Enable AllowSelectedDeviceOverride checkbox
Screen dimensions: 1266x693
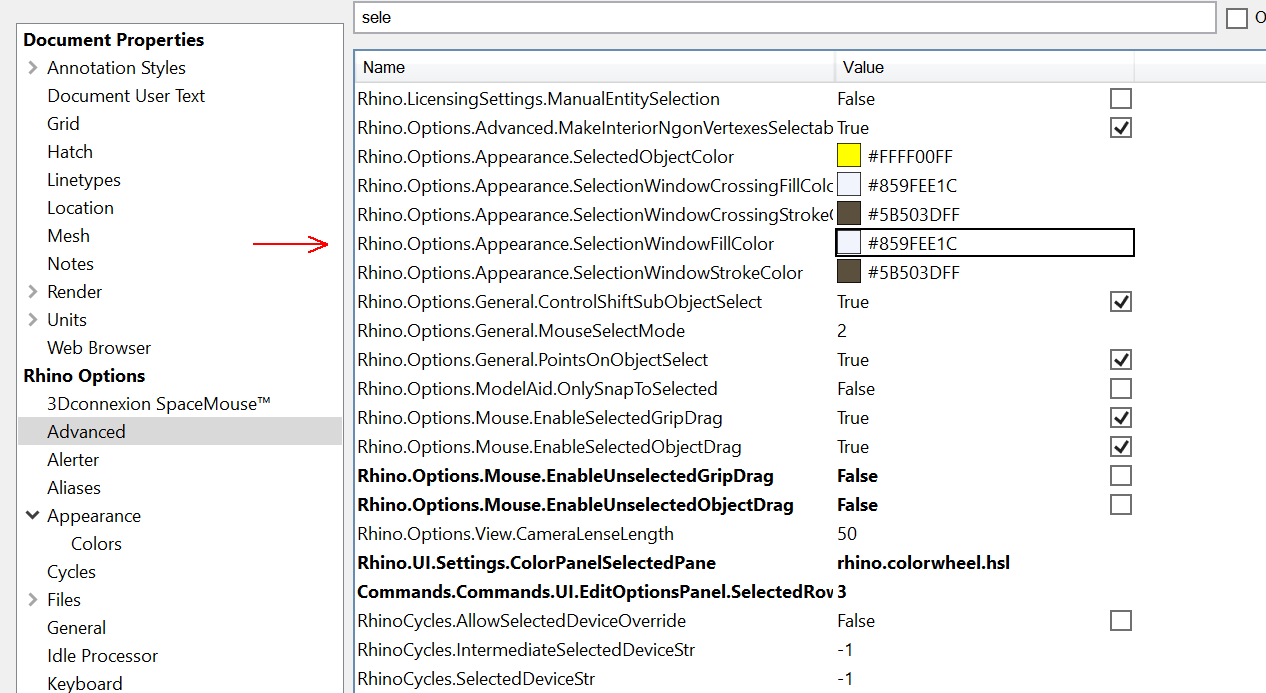(1121, 621)
